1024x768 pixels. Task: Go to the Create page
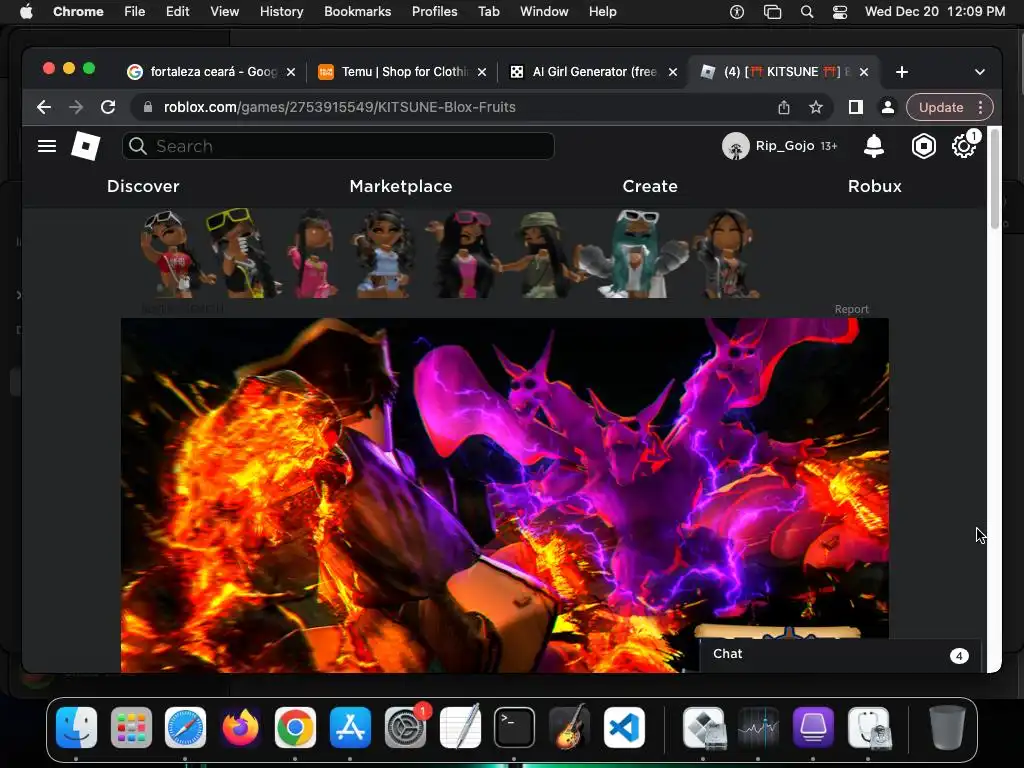click(650, 186)
